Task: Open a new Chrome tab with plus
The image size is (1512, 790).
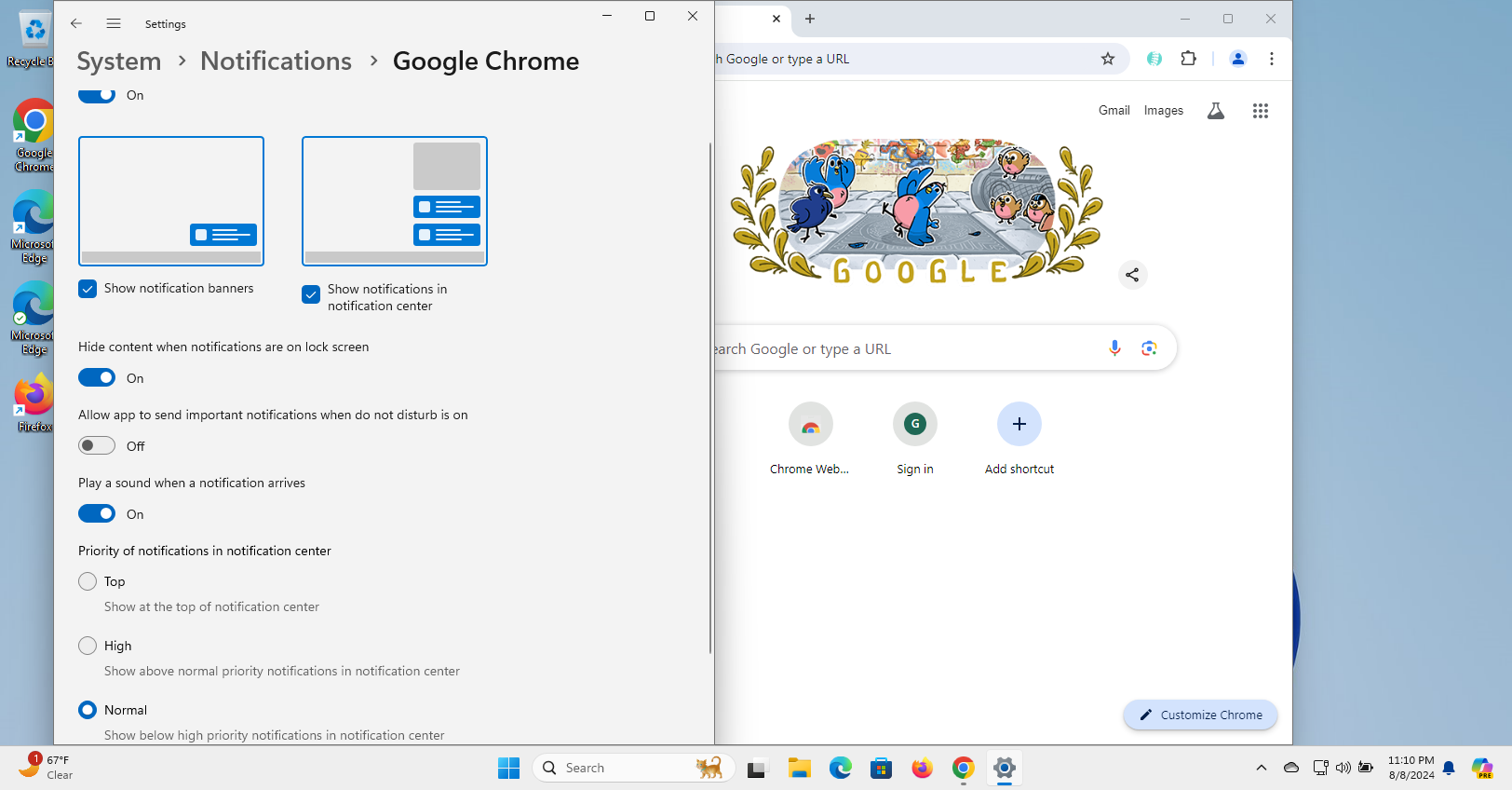Action: click(810, 19)
